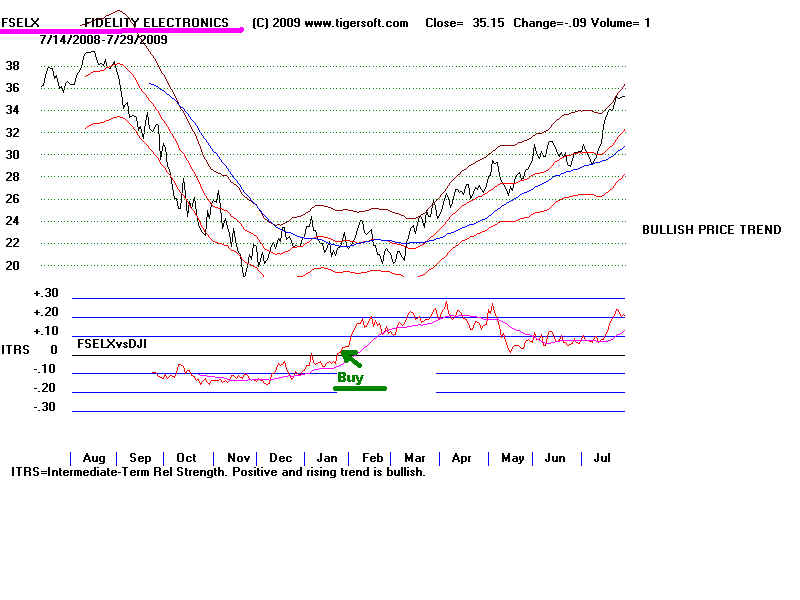The height and width of the screenshot is (600, 800).
Task: Click the Volume= 1 readout
Action: 620,22
